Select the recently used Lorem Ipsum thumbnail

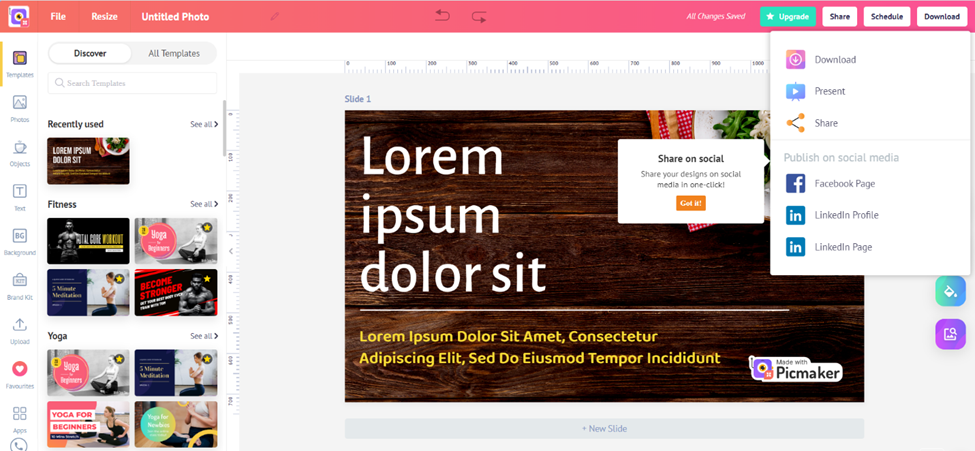click(88, 160)
